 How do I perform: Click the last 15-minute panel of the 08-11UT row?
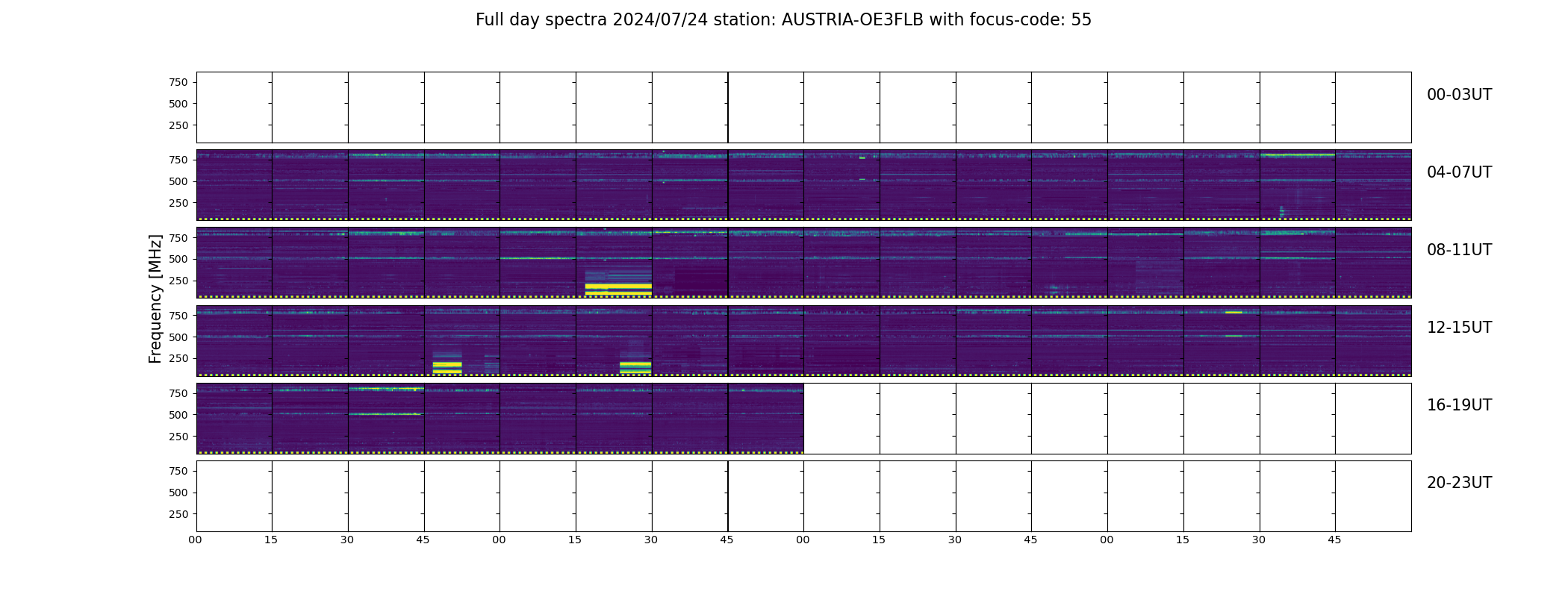click(1373, 263)
